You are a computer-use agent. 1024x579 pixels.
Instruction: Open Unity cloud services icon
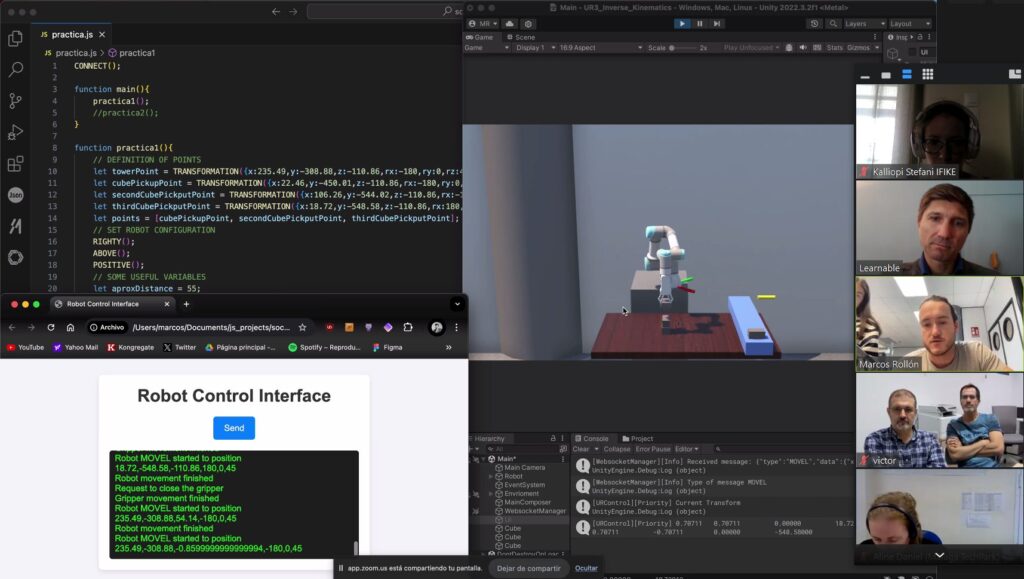click(x=510, y=23)
